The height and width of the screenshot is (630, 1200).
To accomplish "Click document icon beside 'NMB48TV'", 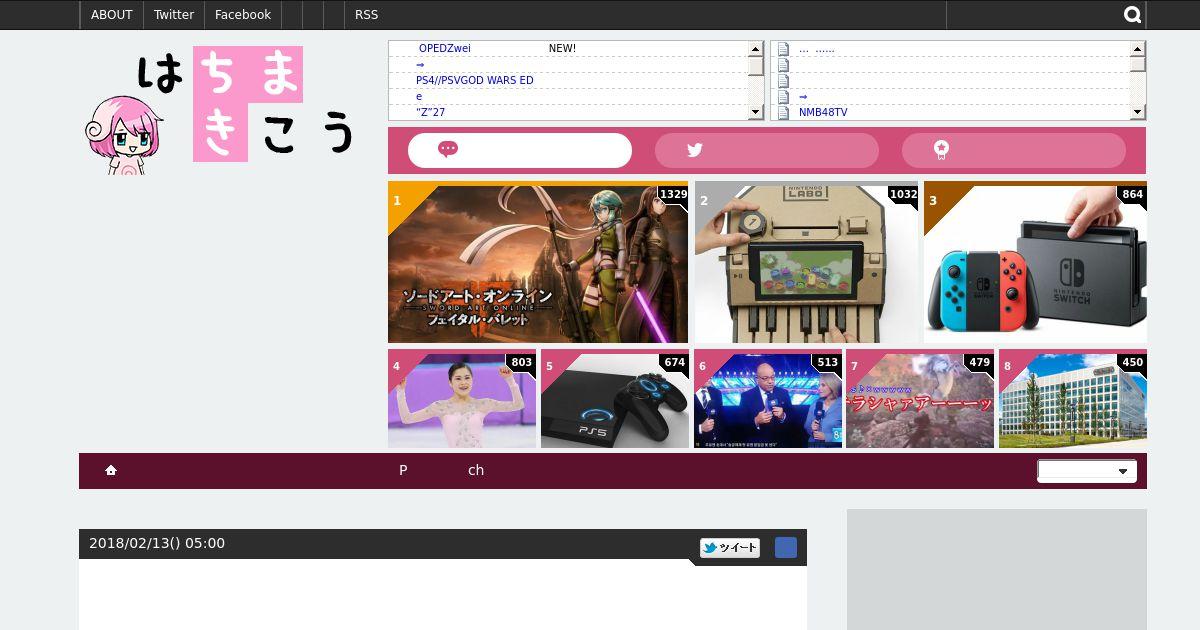I will 784,112.
